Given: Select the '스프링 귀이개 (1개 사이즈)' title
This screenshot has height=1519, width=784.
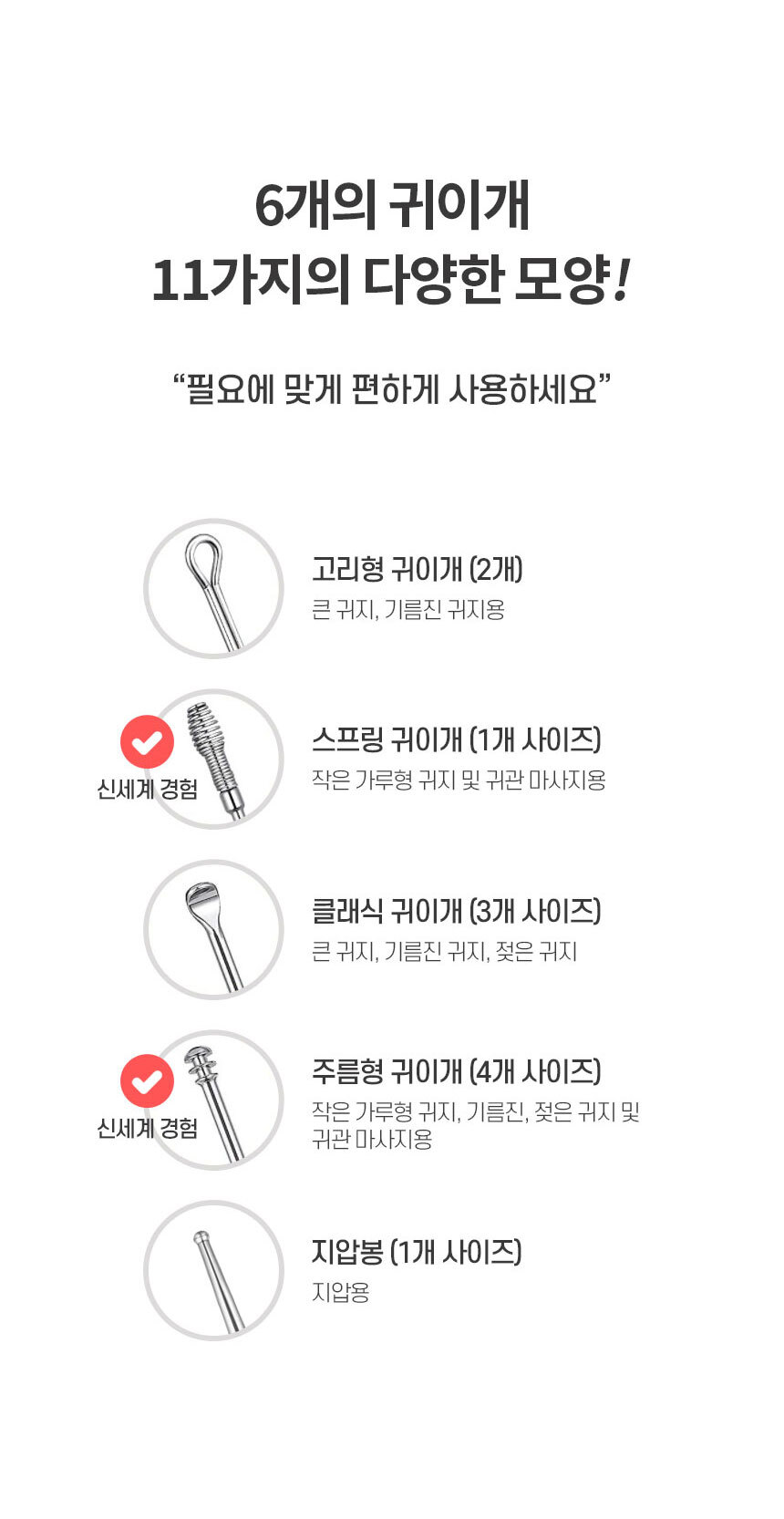Looking at the screenshot, I should 456,739.
